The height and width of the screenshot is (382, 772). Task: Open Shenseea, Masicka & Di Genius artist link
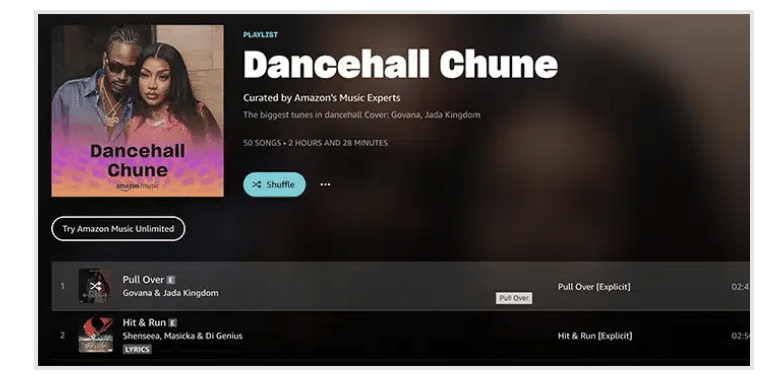(183, 336)
